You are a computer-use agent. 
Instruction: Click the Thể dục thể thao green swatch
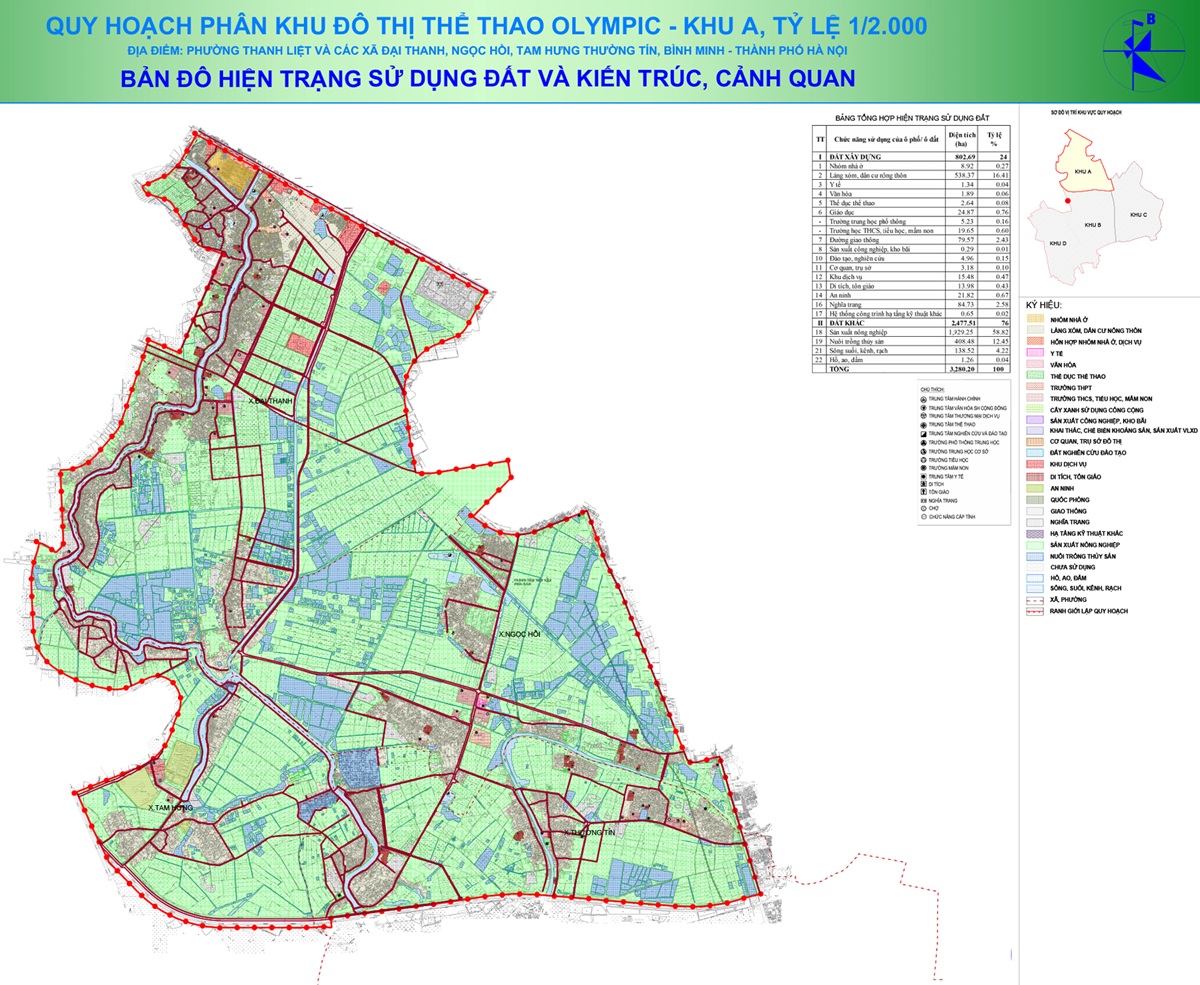pos(1034,378)
